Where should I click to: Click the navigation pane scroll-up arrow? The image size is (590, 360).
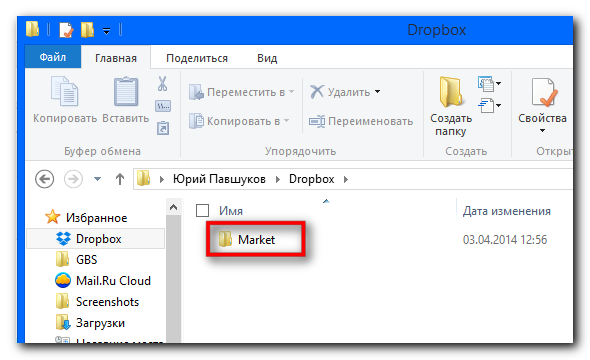(x=173, y=207)
